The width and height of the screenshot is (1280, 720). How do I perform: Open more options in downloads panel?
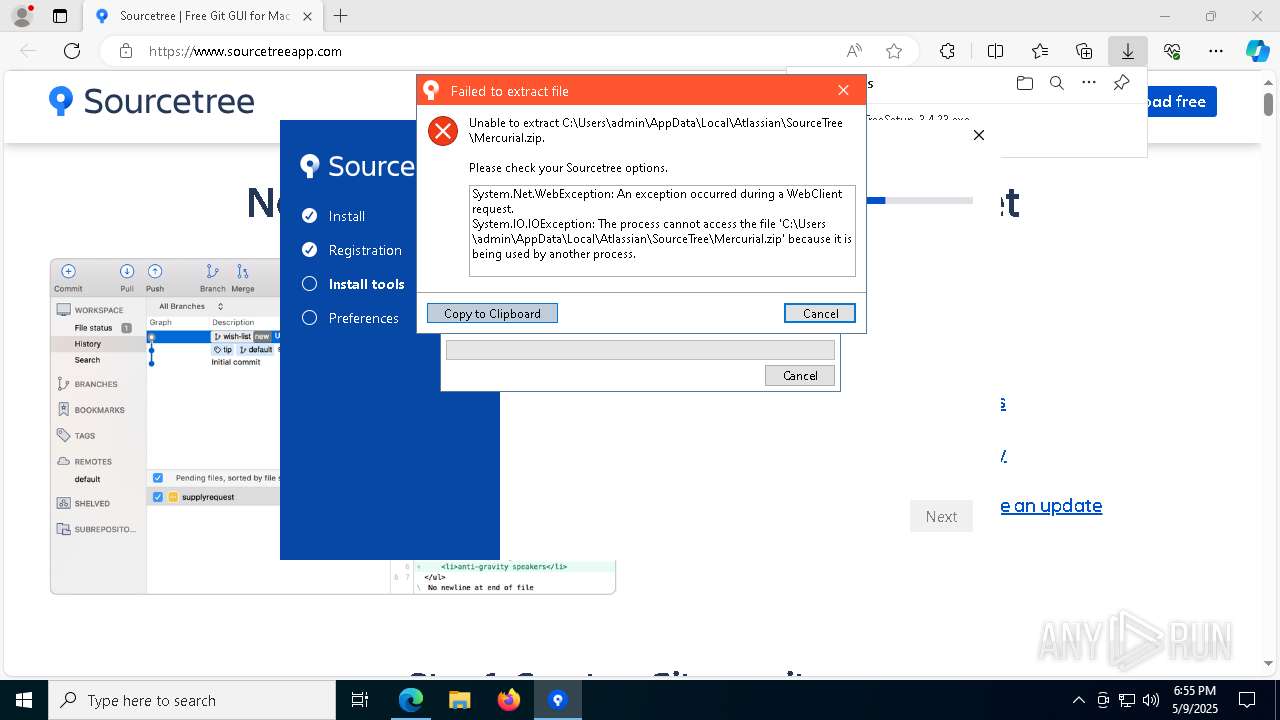(x=1089, y=83)
